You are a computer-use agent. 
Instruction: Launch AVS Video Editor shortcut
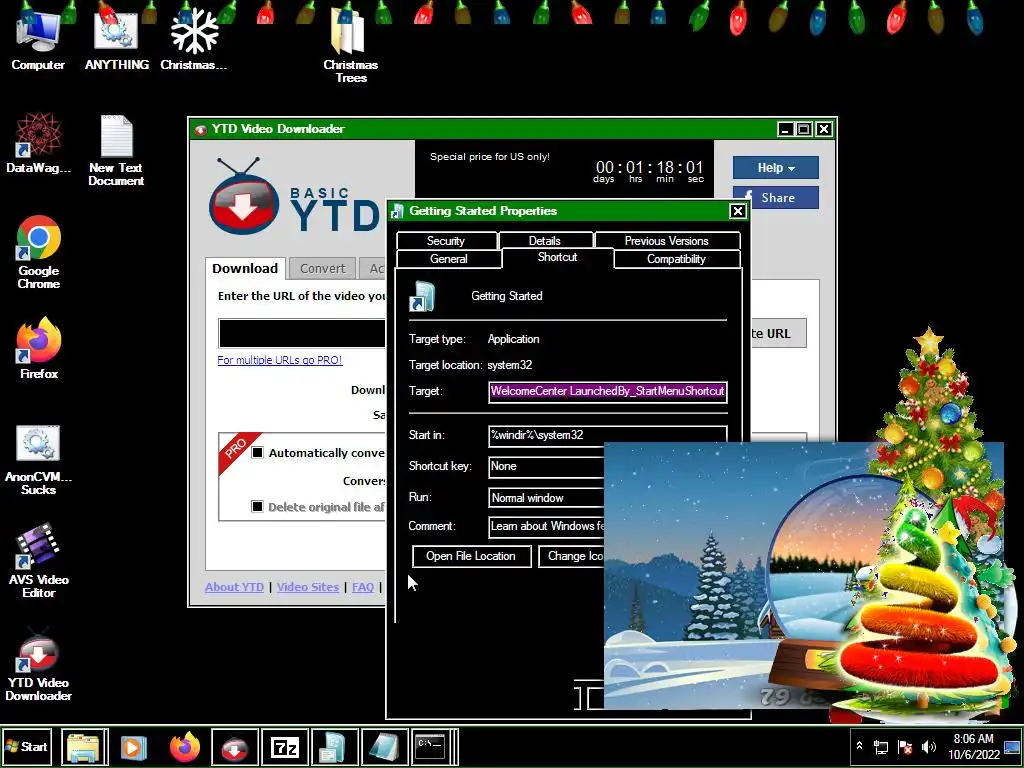(x=38, y=562)
